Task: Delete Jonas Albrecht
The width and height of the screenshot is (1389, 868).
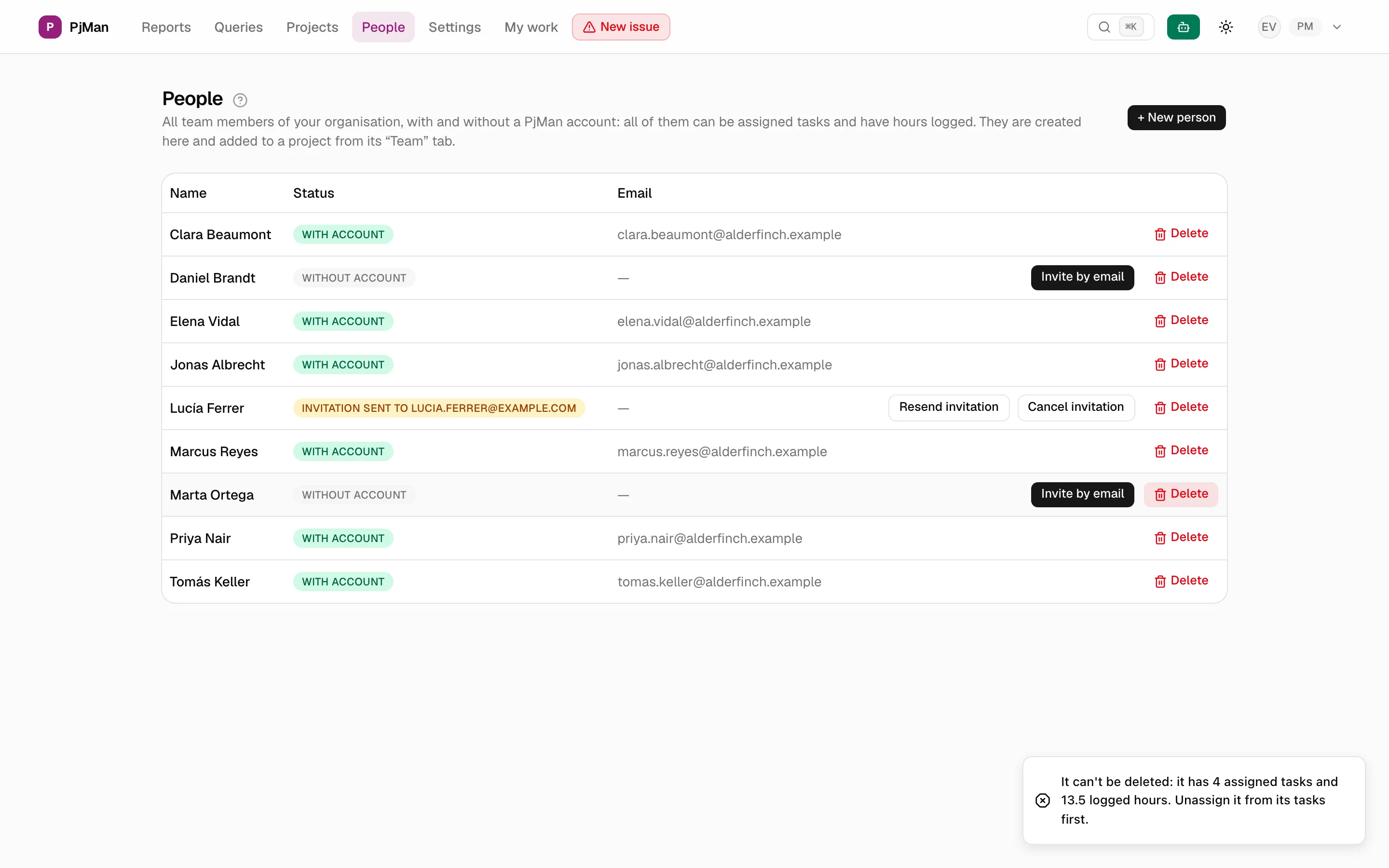Action: [x=1181, y=364]
